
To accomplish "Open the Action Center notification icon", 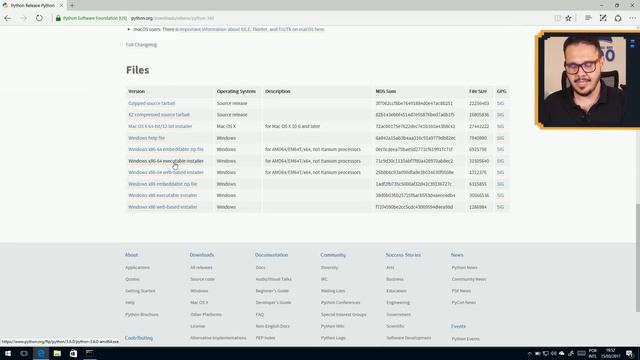I will click(x=629, y=353).
